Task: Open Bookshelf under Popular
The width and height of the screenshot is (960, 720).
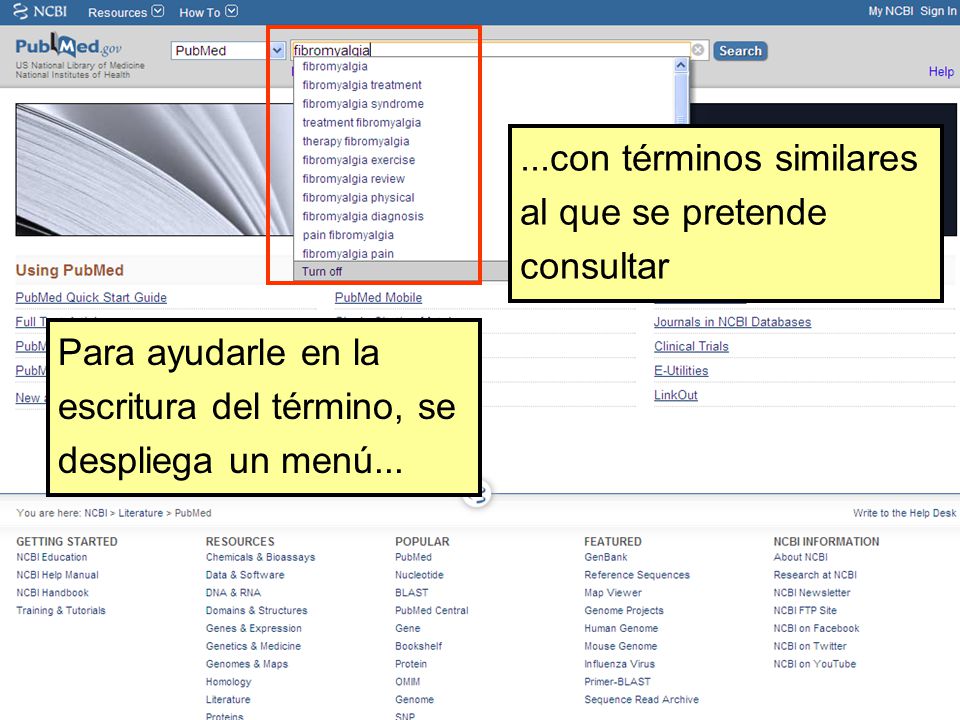Action: [419, 646]
